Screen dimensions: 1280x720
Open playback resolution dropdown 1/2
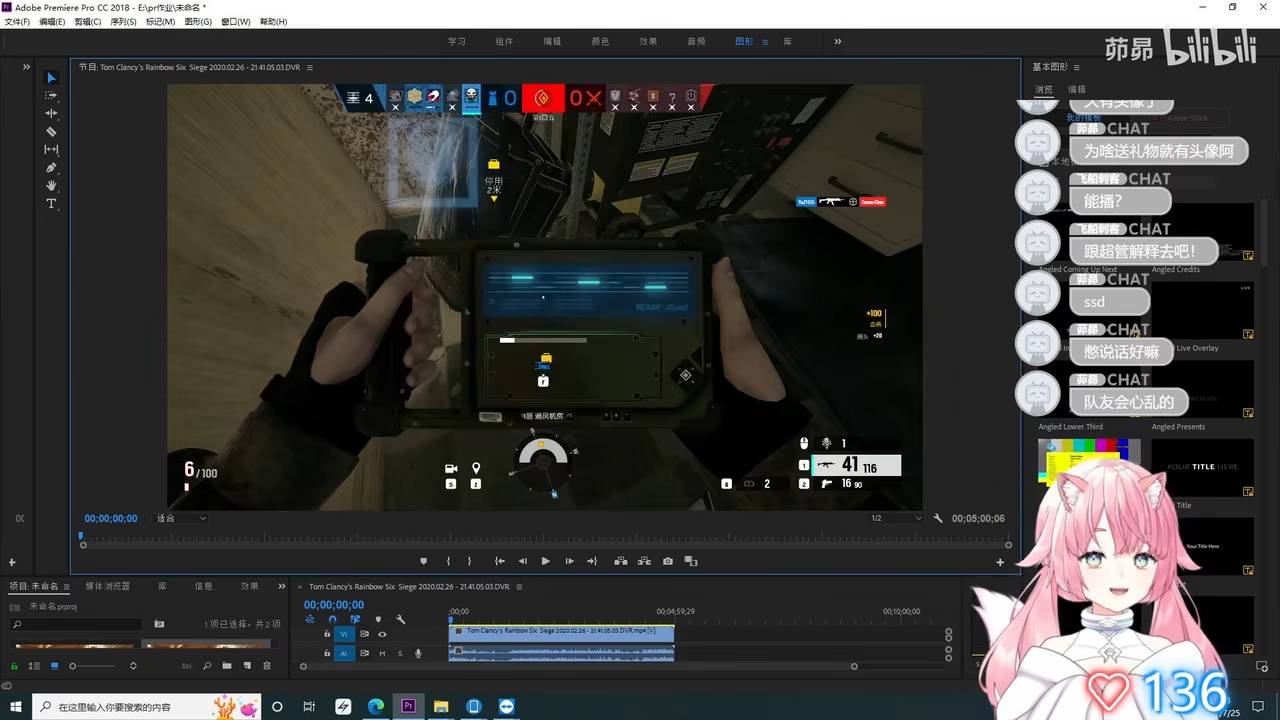tap(895, 518)
